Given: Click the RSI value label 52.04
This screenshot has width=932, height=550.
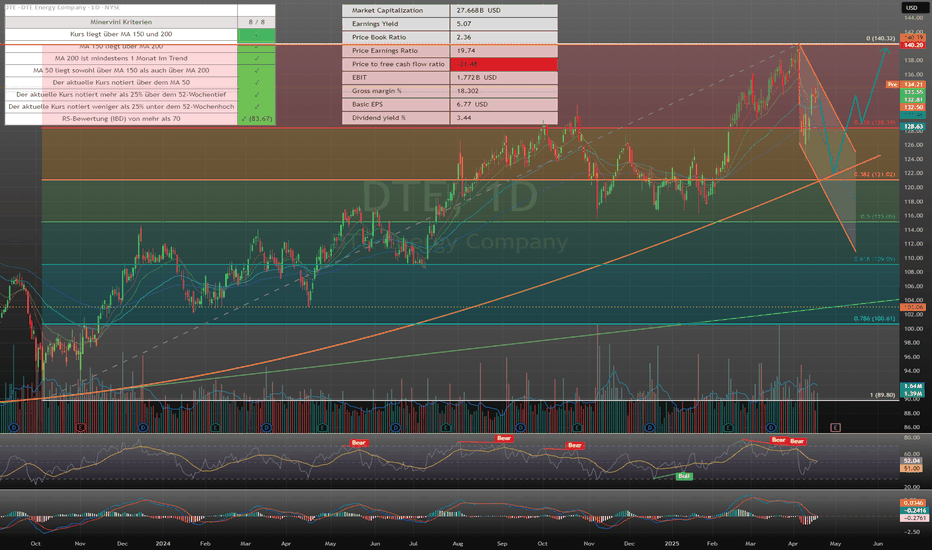Looking at the screenshot, I should 912,461.
